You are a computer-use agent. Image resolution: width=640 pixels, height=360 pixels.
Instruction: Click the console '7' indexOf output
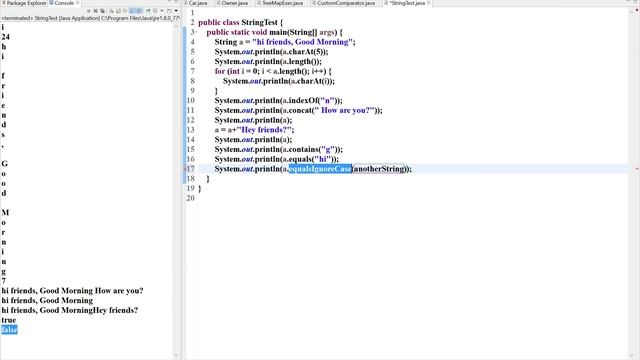pos(4,281)
